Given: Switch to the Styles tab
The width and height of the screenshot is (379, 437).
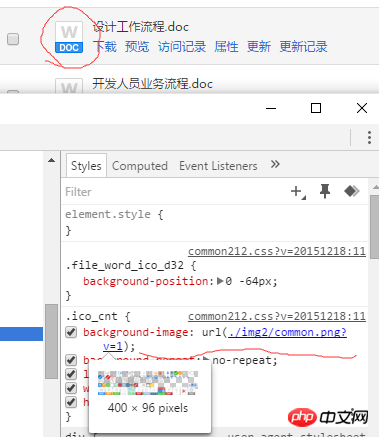Looking at the screenshot, I should [x=86, y=166].
